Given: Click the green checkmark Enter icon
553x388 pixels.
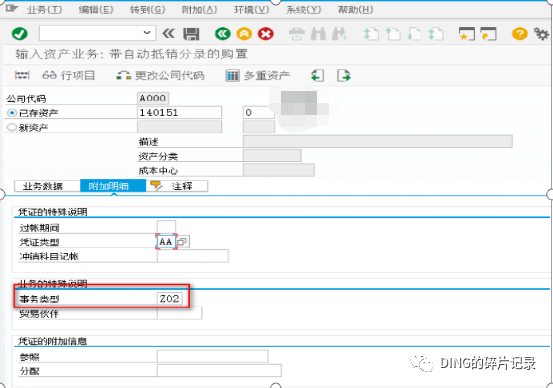Looking at the screenshot, I should (19, 34).
